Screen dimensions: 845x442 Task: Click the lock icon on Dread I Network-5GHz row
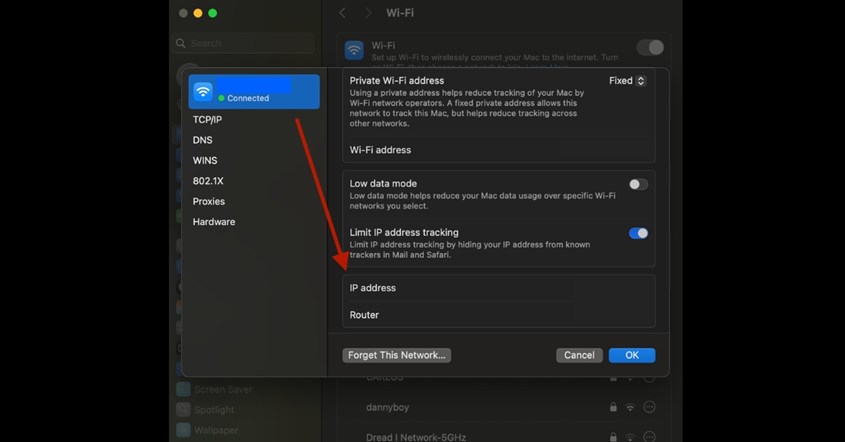(x=613, y=437)
